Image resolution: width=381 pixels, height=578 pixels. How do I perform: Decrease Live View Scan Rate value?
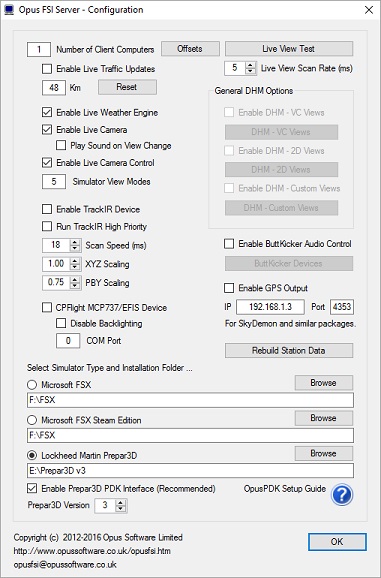(x=251, y=71)
